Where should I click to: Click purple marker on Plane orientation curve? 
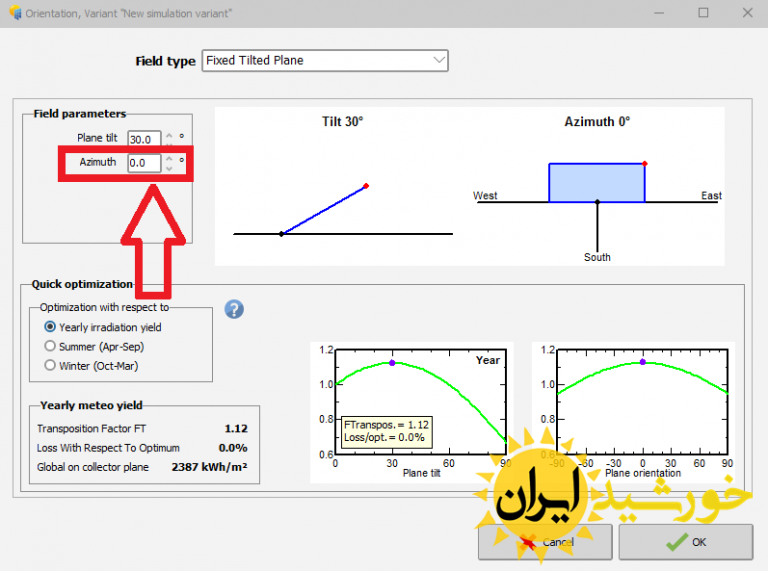(643, 363)
